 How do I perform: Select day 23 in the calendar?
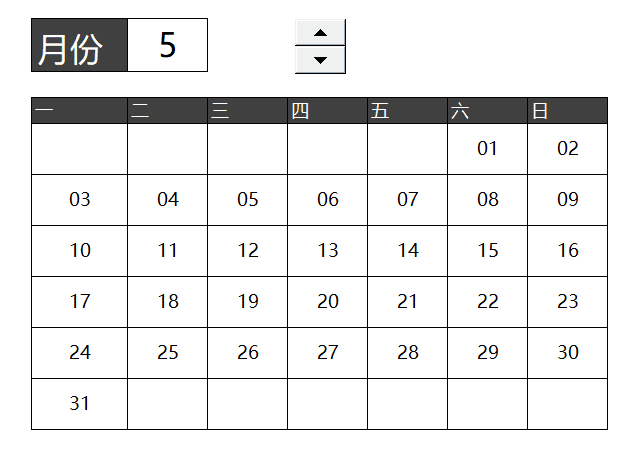pyautogui.click(x=568, y=302)
